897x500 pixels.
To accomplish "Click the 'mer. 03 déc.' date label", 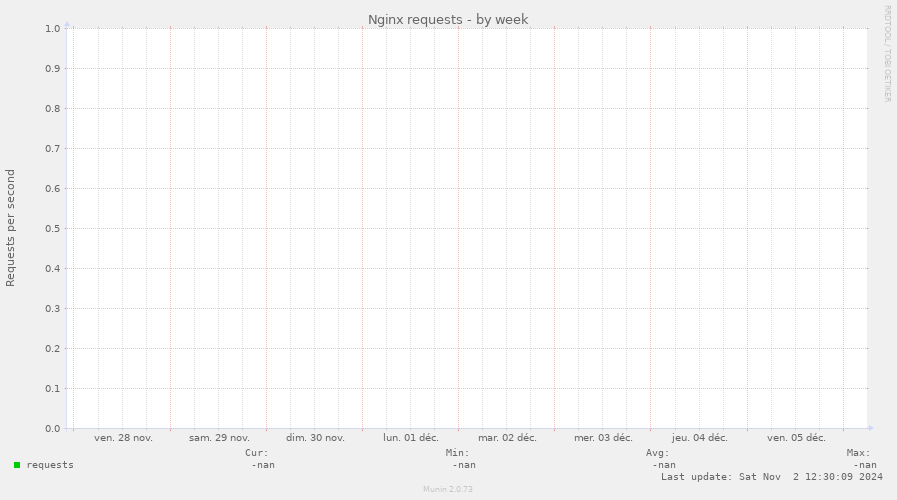I will [x=604, y=438].
